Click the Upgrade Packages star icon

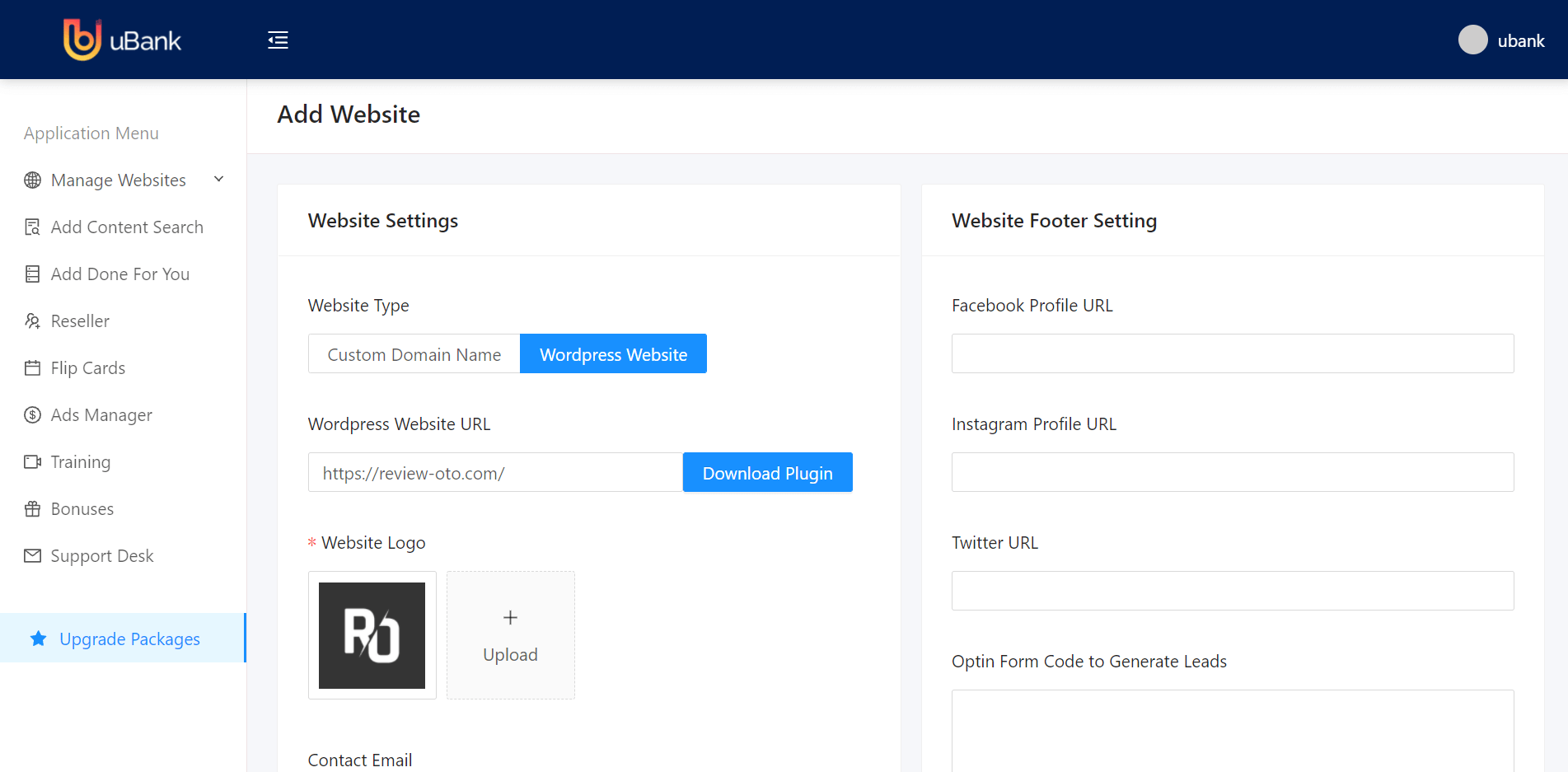coord(39,639)
